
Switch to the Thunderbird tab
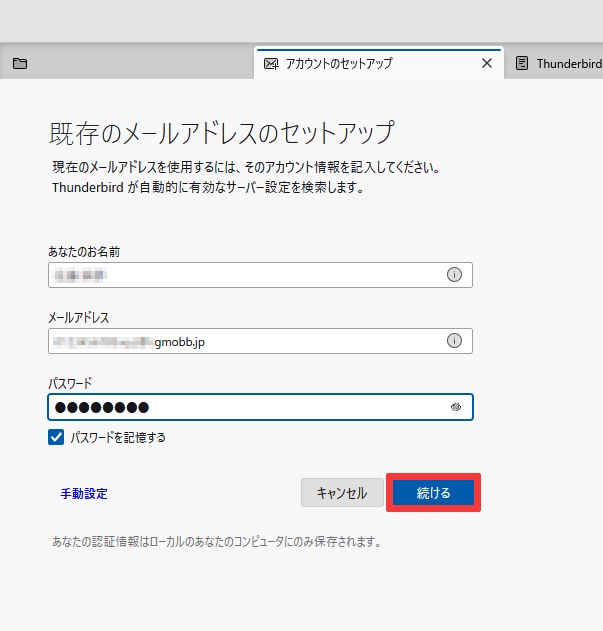point(567,63)
